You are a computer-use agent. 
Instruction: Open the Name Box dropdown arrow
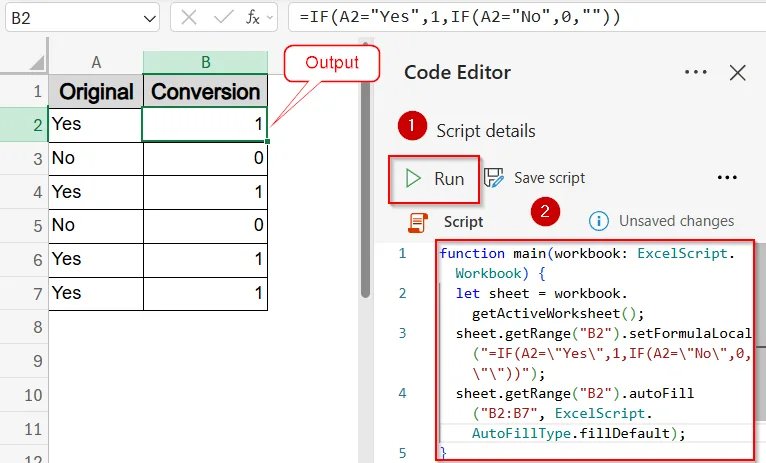149,19
